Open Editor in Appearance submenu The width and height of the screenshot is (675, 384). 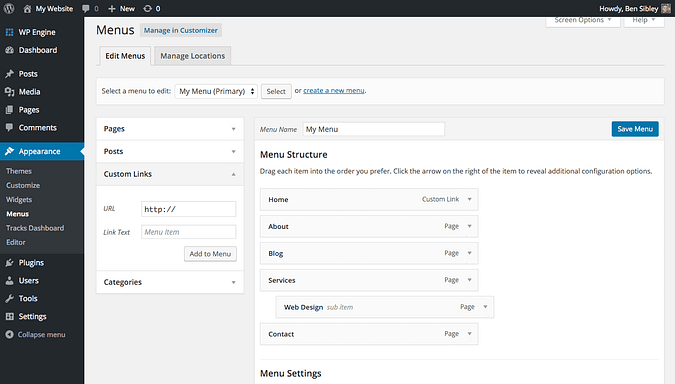click(x=16, y=242)
